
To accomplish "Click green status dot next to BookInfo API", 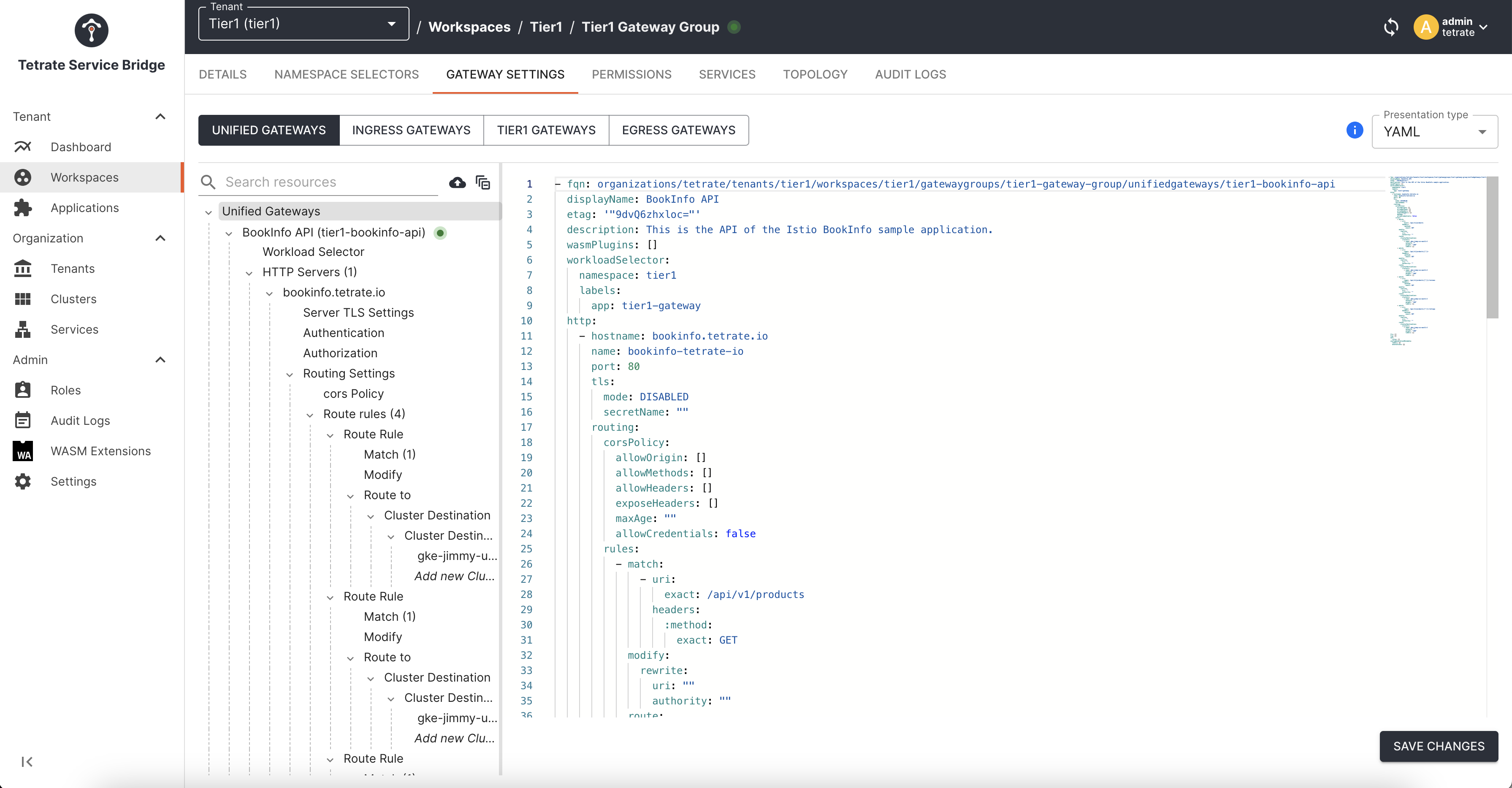I will 440,233.
